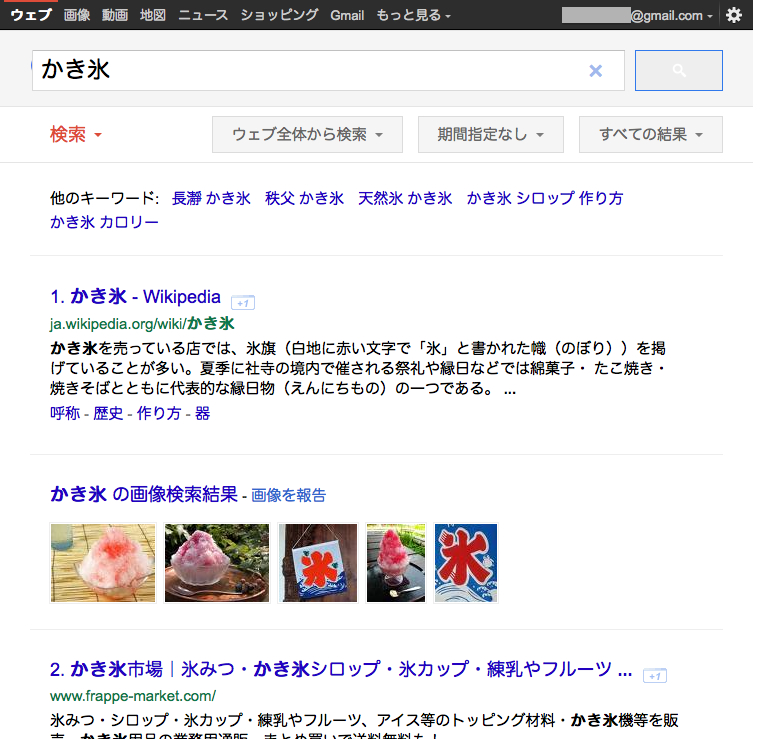Expand the ウェブ全体から検索 dropdown
The height and width of the screenshot is (739, 768).
pos(308,134)
